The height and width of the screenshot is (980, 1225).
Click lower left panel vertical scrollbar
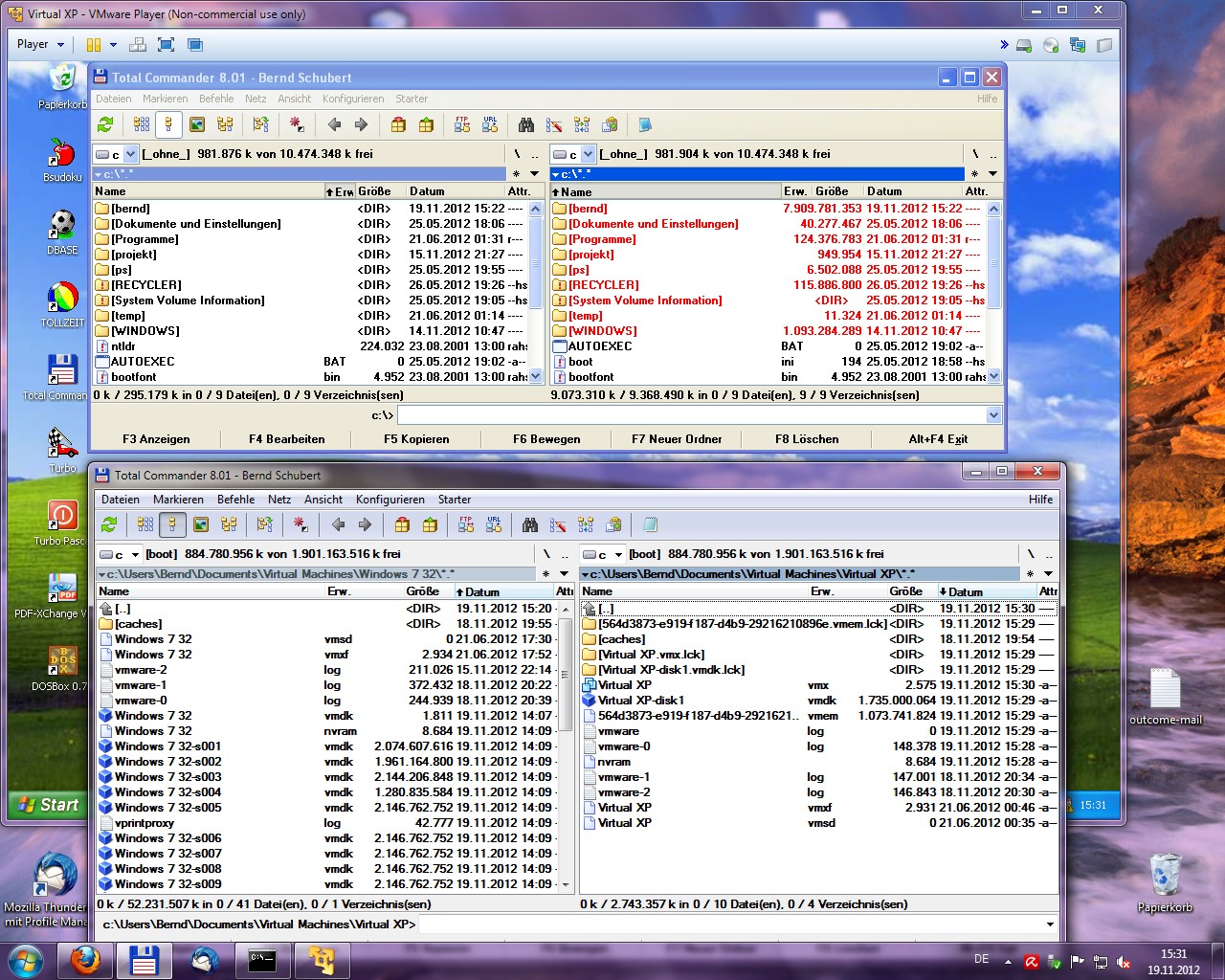(565, 746)
